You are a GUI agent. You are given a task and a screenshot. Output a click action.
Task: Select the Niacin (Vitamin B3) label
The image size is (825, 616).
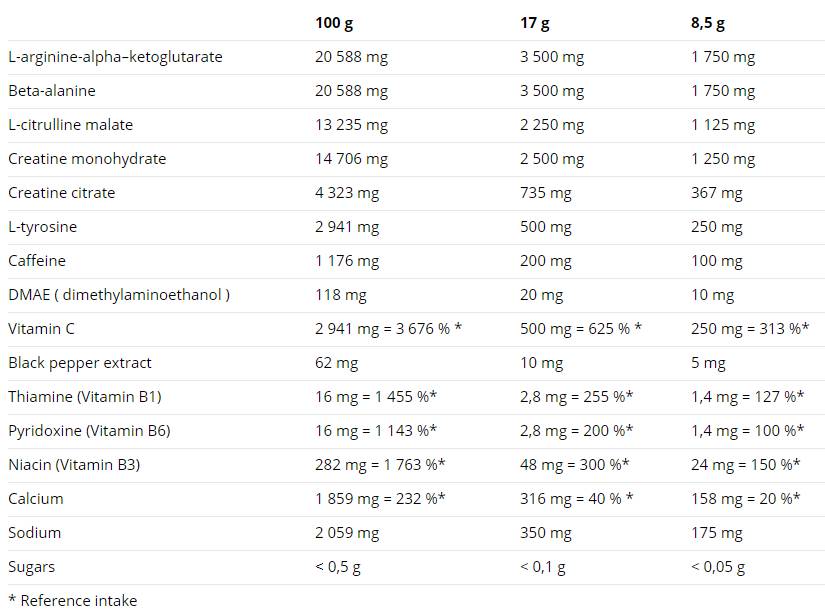[74, 465]
